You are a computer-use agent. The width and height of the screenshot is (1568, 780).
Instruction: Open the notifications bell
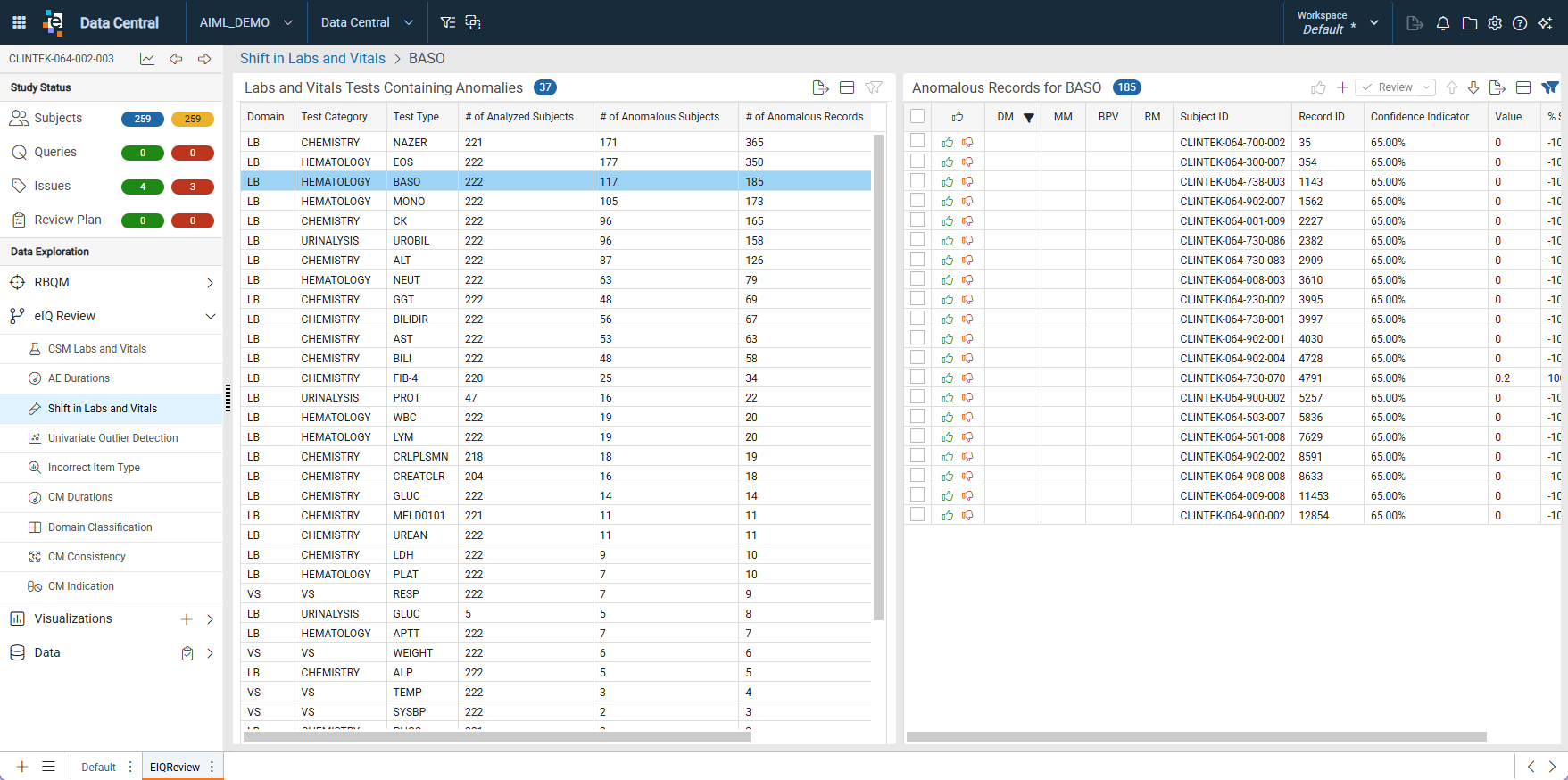[1443, 23]
